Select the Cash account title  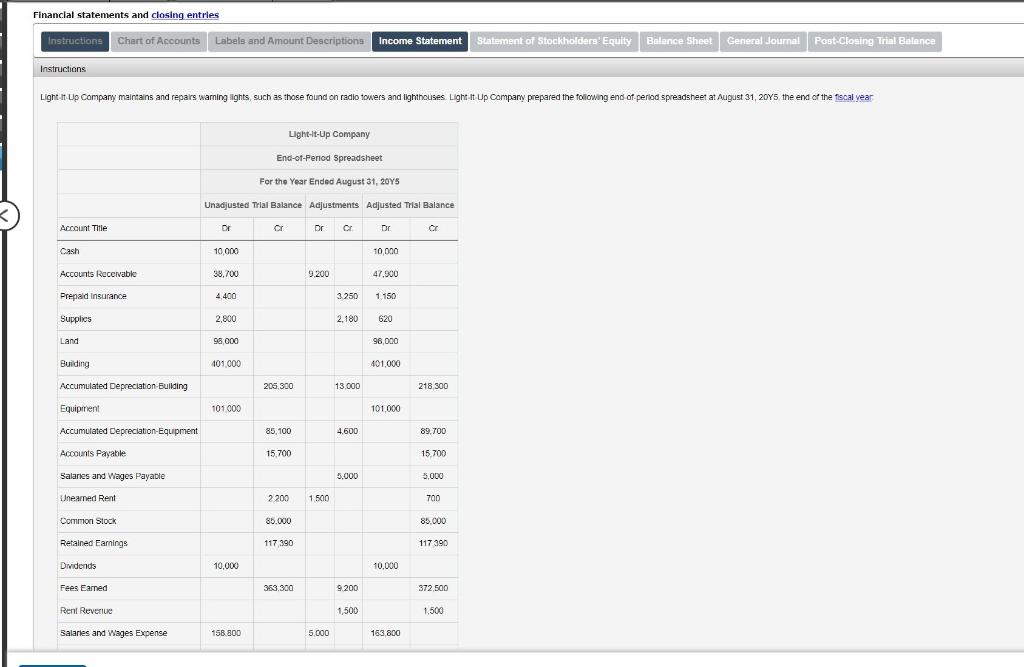70,252
